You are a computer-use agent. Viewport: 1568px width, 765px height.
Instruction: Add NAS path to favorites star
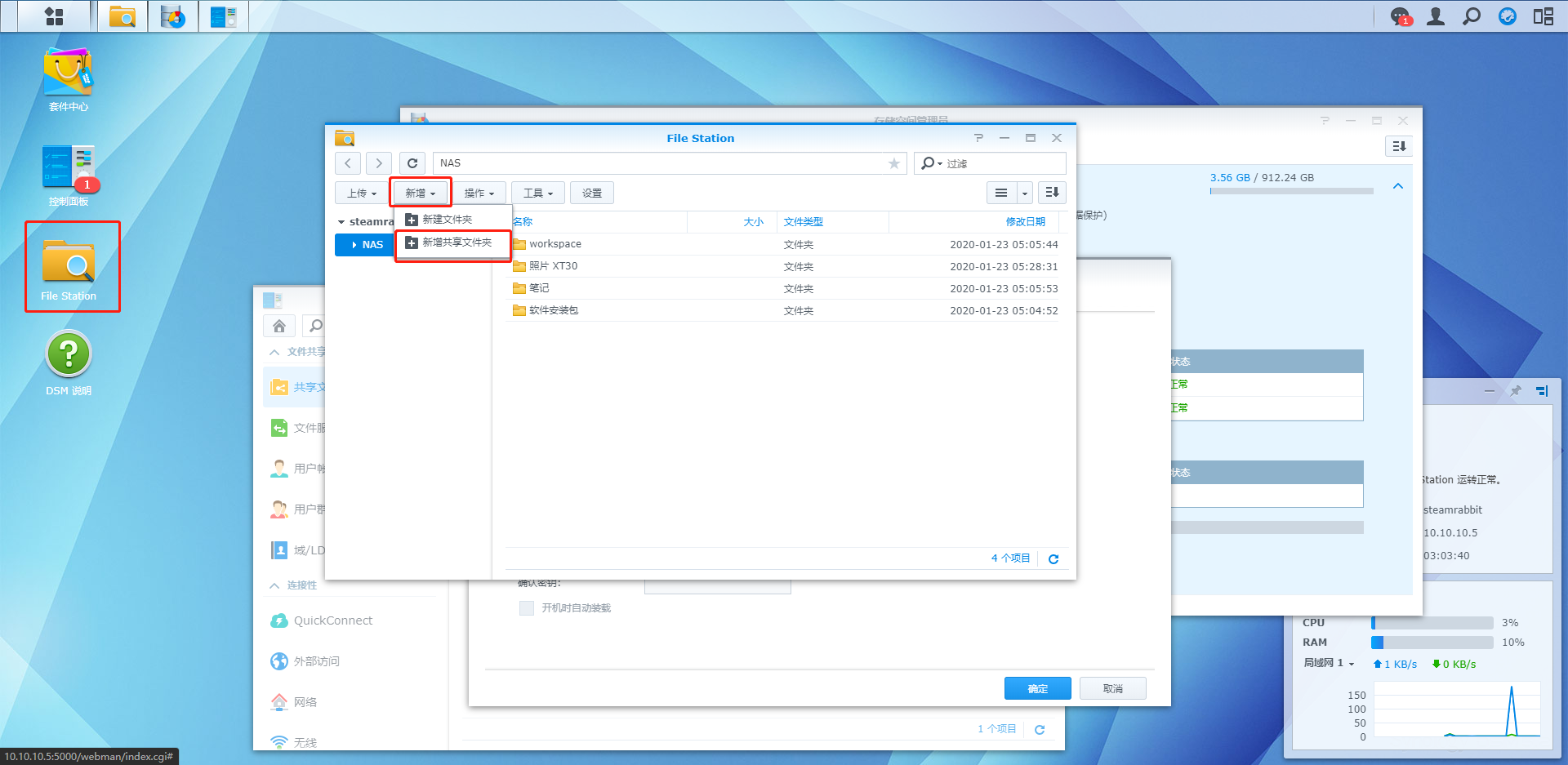[x=894, y=163]
